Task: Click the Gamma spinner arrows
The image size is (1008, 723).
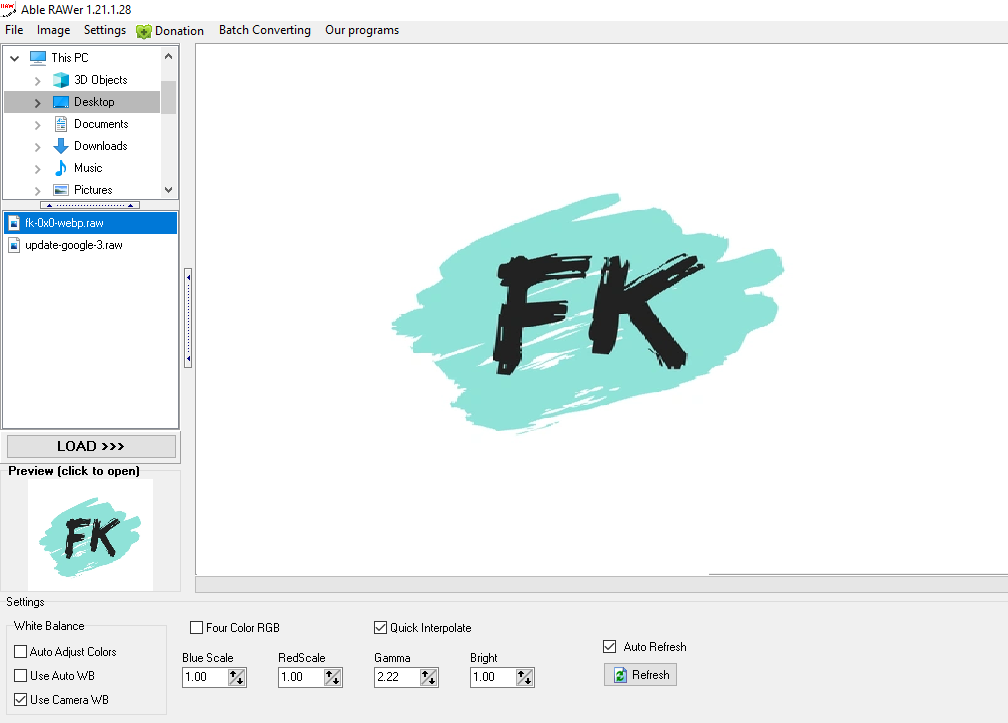Action: [429, 677]
